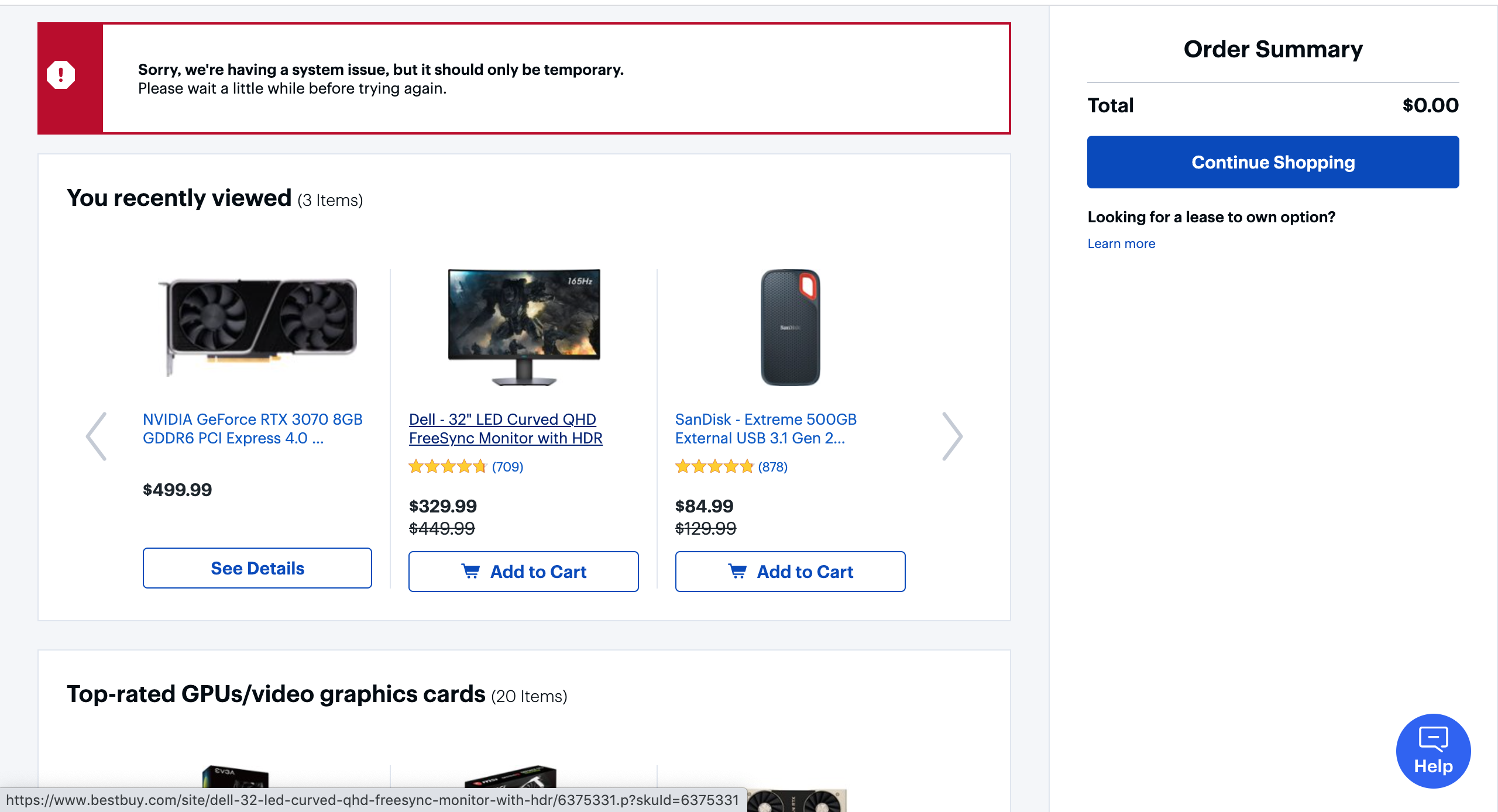
Task: Click the SanDisk star rating
Action: (714, 467)
